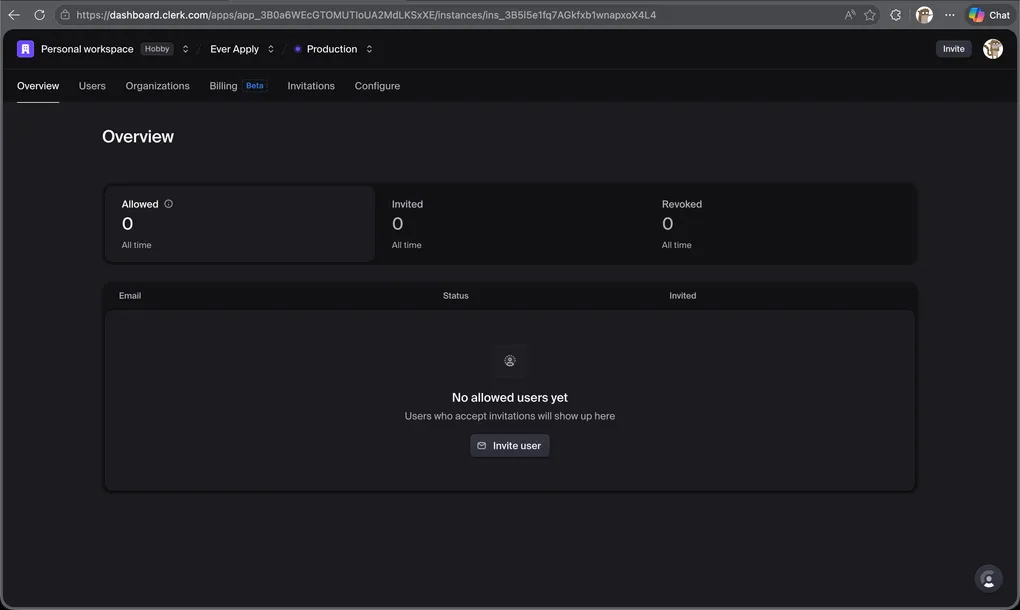Click the Clerk workspace logo icon
The image size is (1020, 610).
tap(25, 49)
